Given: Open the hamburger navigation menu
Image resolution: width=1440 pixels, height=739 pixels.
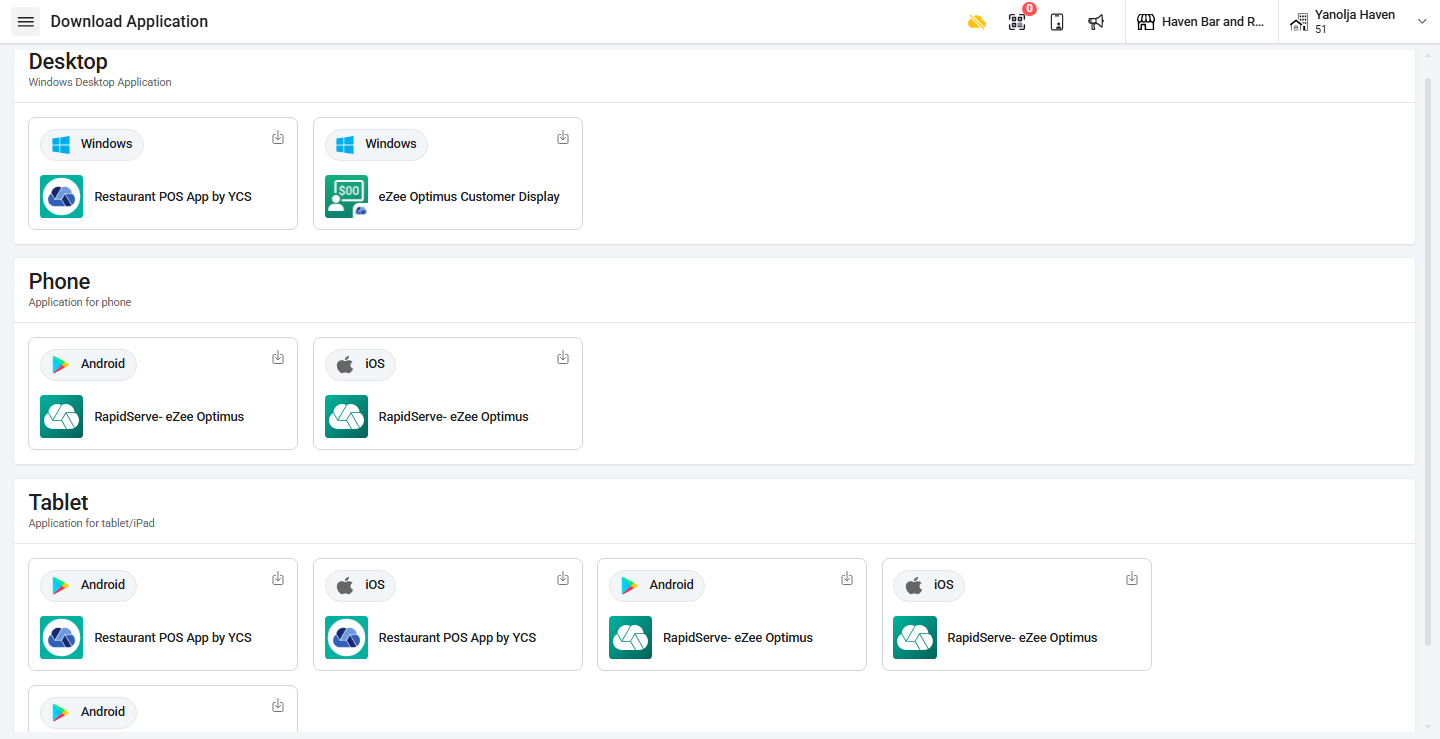Looking at the screenshot, I should tap(26, 21).
